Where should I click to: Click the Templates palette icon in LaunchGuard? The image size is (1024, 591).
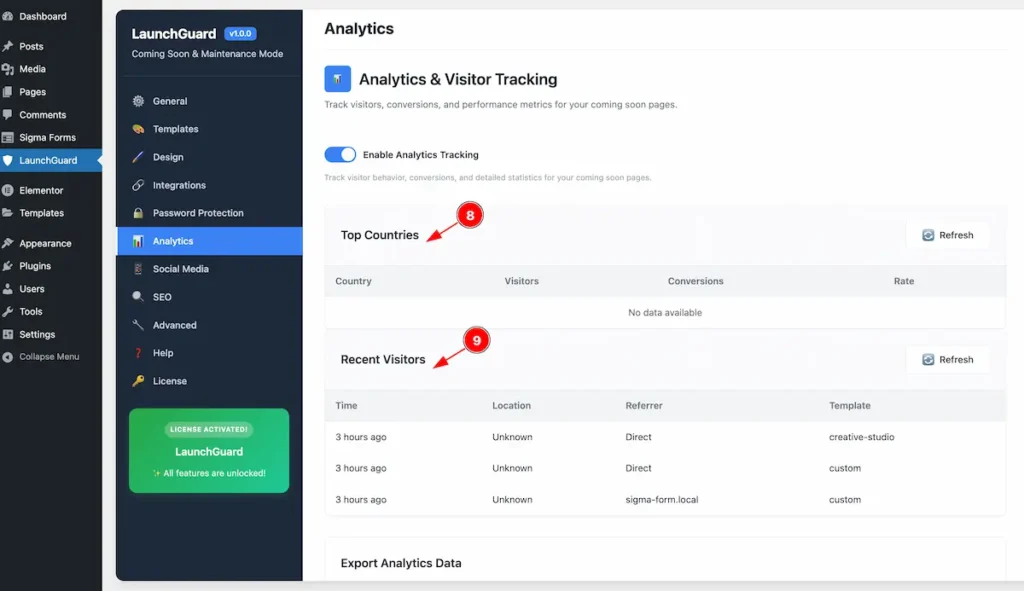tap(138, 129)
